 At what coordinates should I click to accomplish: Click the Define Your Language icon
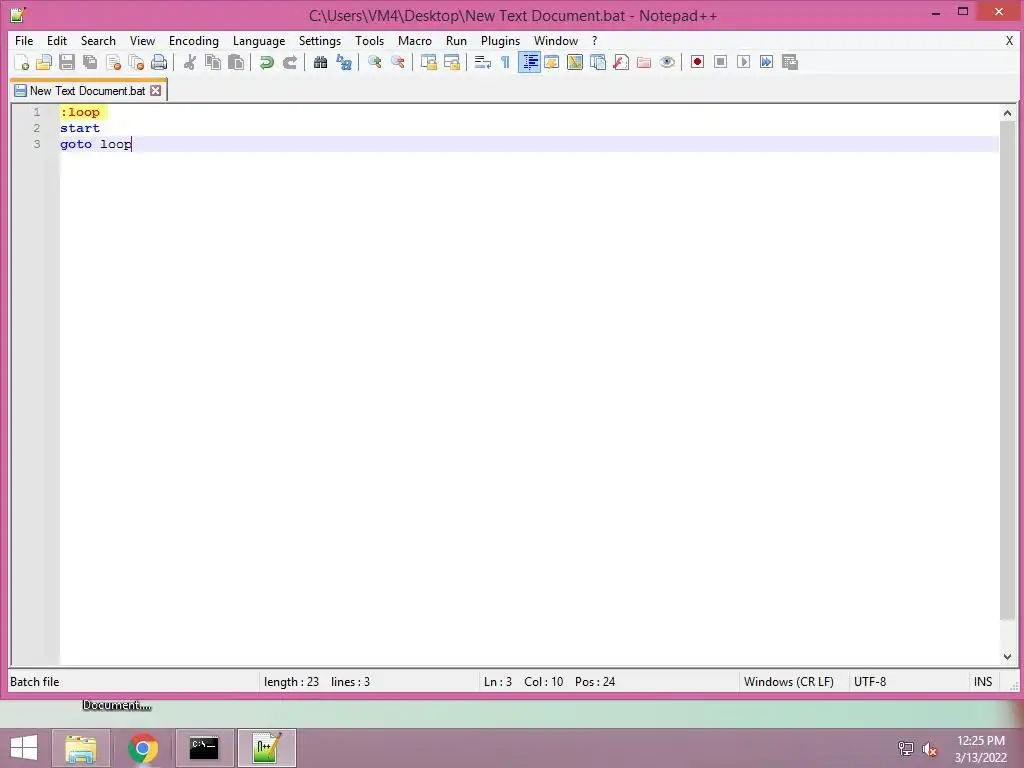click(552, 62)
